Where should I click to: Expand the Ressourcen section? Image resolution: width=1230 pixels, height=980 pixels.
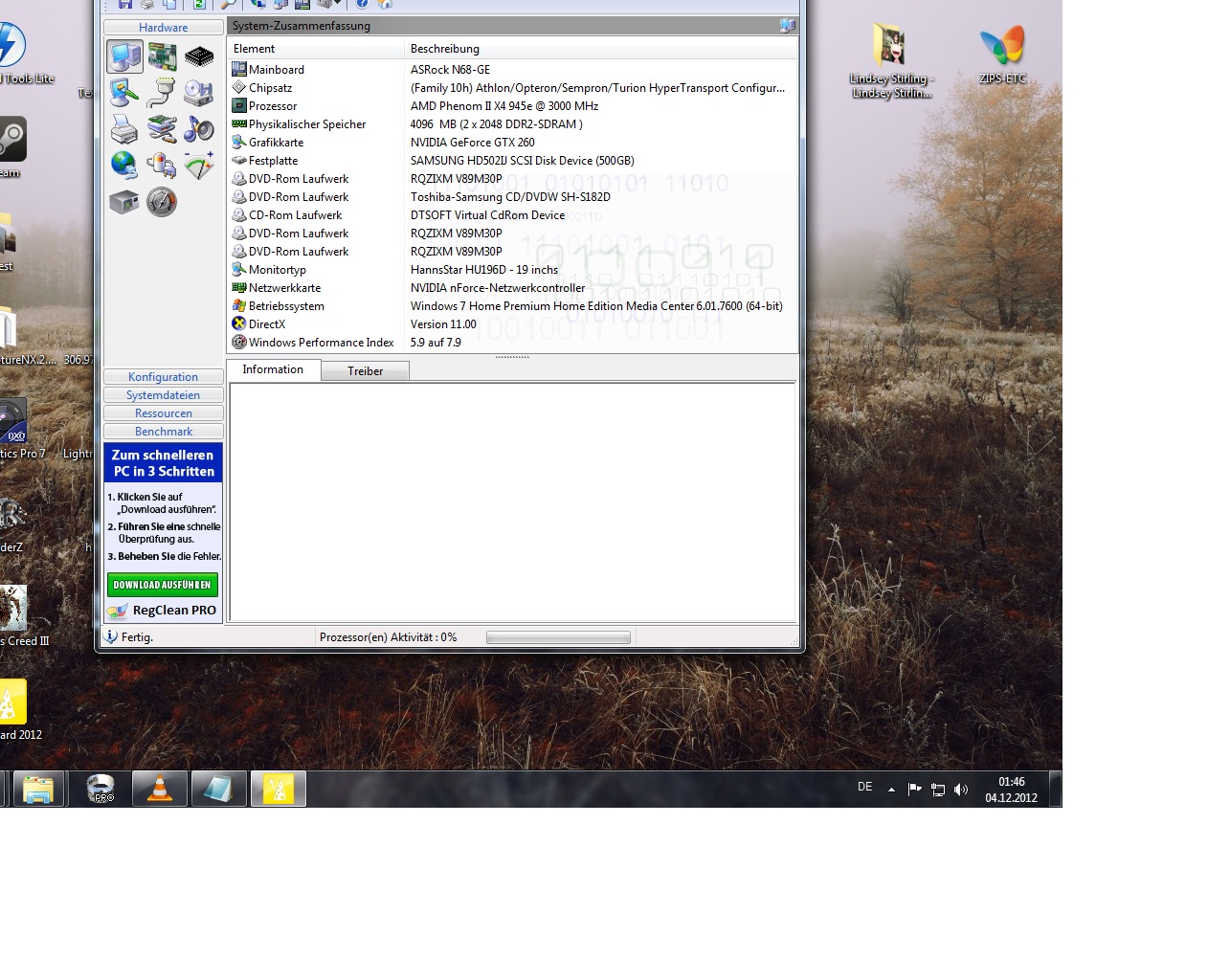pyautogui.click(x=164, y=413)
